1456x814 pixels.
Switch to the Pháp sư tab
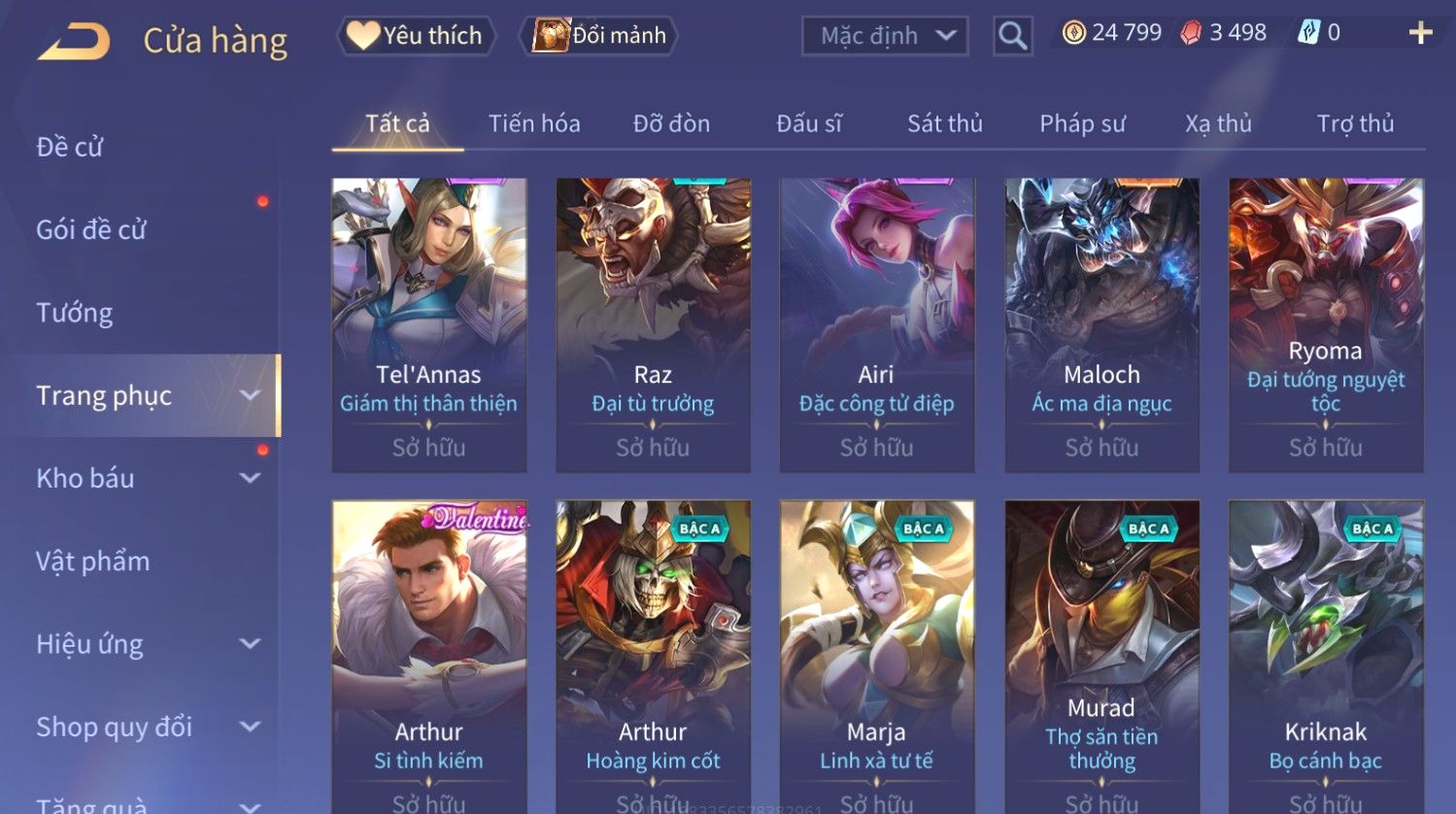(x=1082, y=123)
